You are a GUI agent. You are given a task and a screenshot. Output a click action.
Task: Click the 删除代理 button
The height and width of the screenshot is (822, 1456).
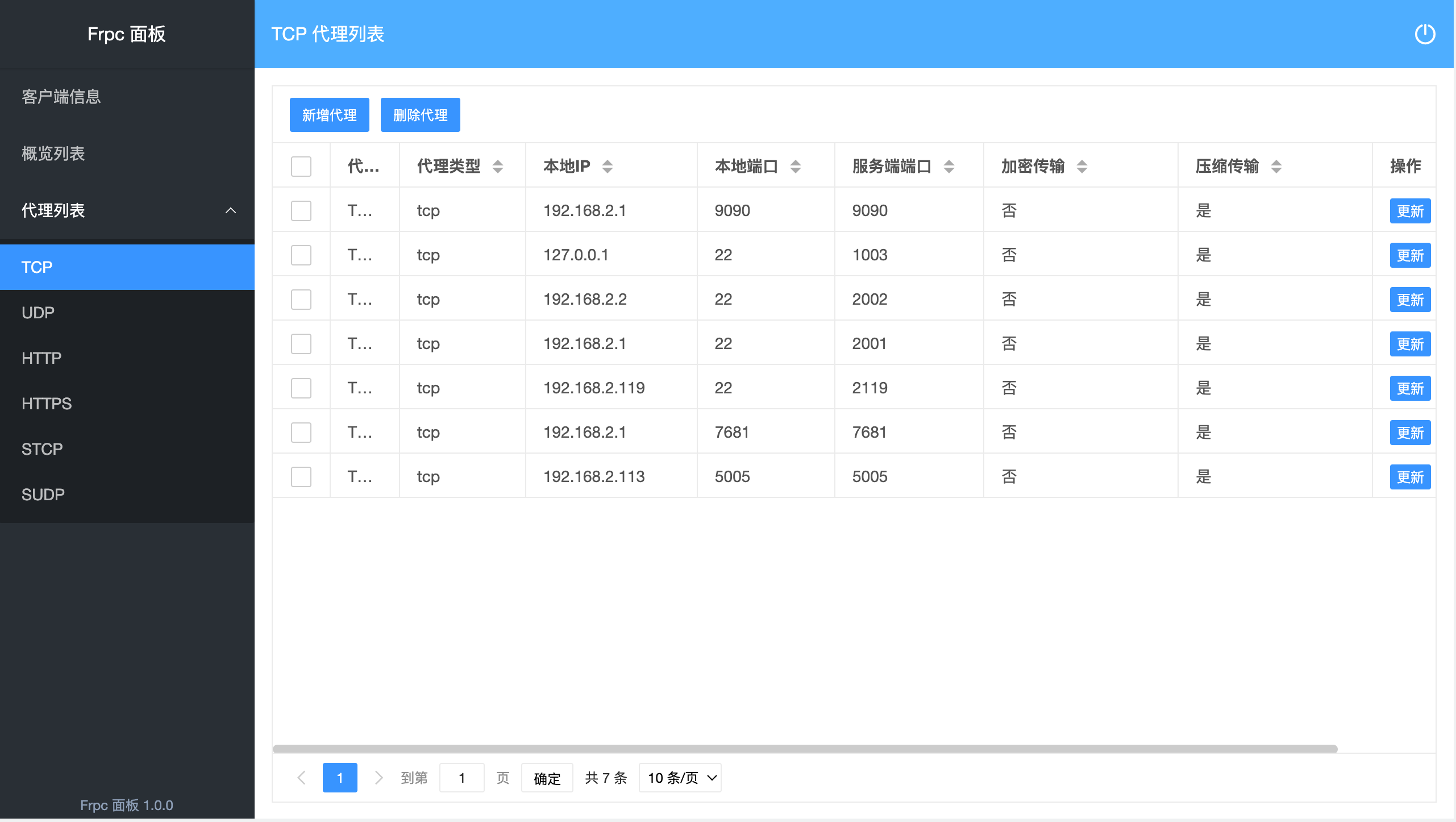tap(420, 115)
